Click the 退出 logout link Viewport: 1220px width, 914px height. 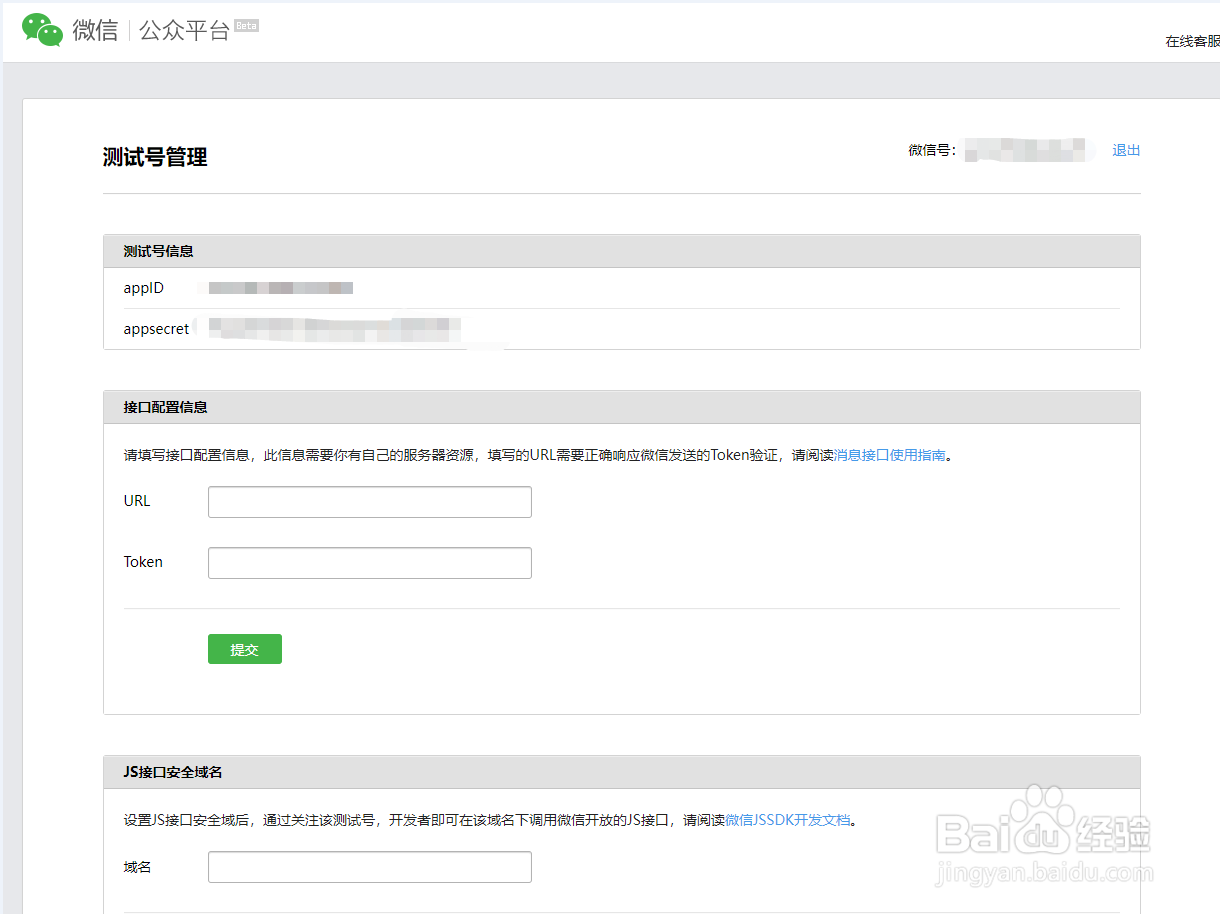tap(1126, 150)
